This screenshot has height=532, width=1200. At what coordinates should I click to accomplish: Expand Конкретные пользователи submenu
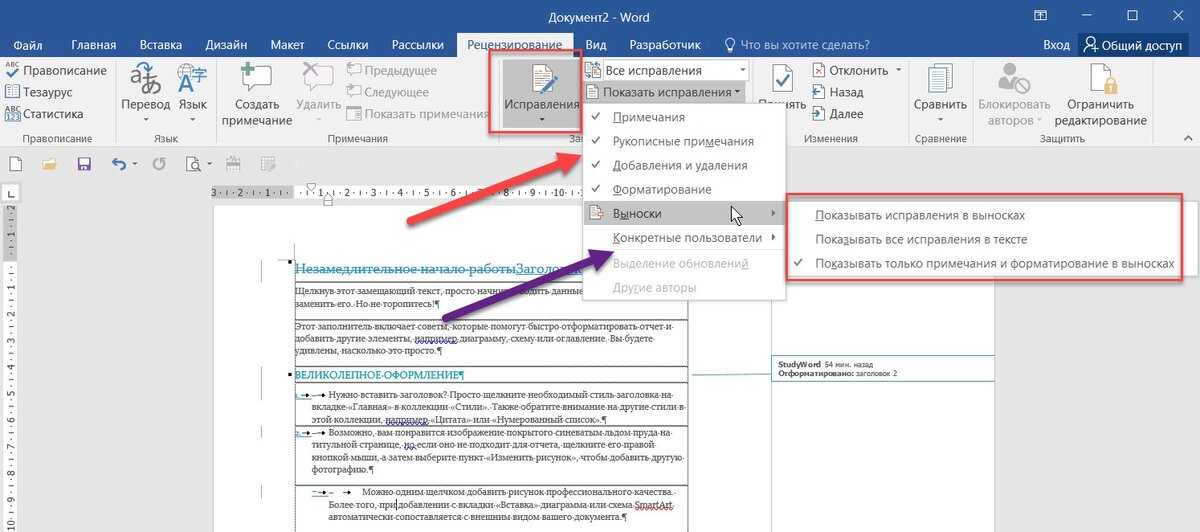click(684, 238)
